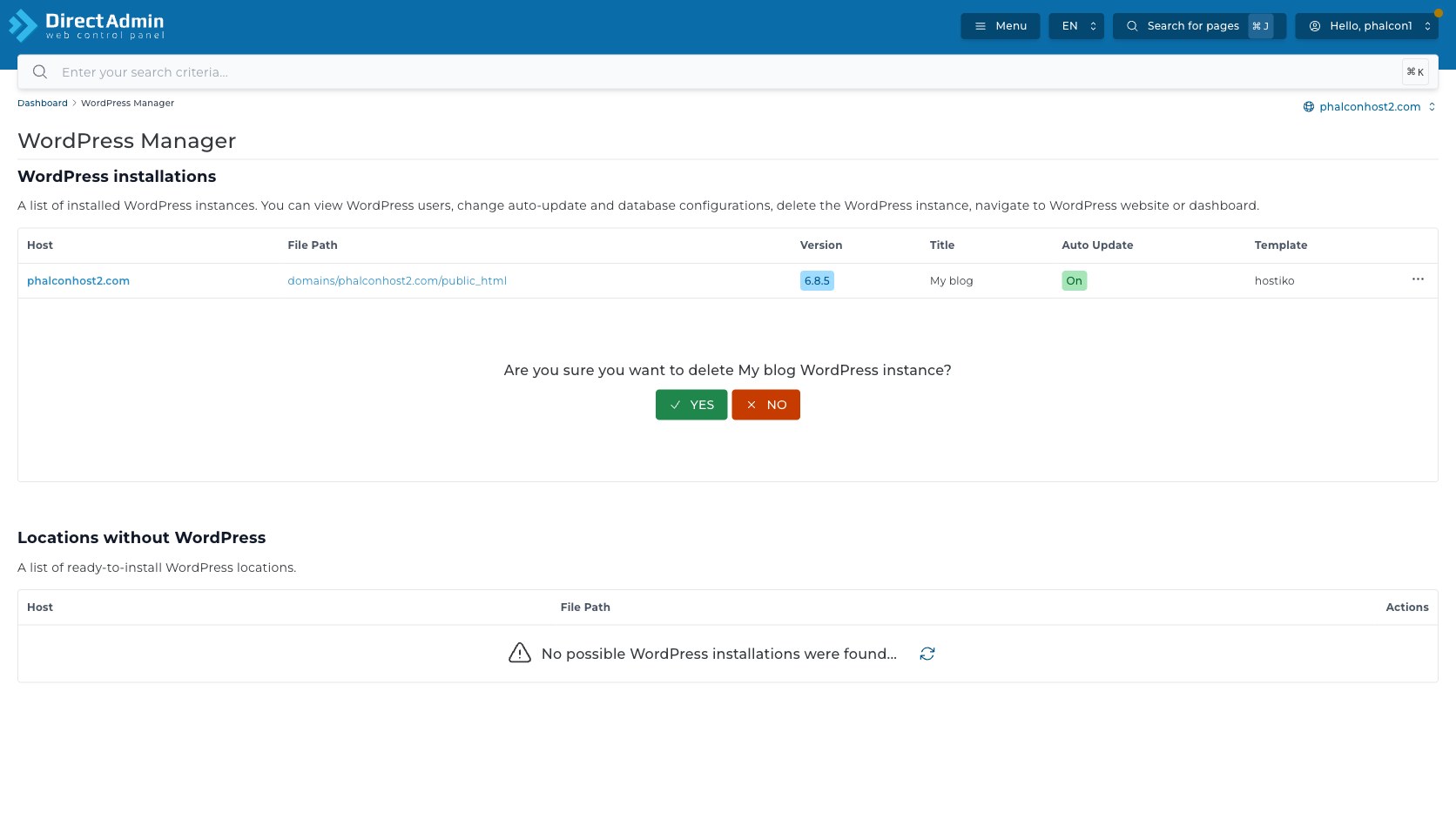Click the Version column header

click(x=821, y=245)
